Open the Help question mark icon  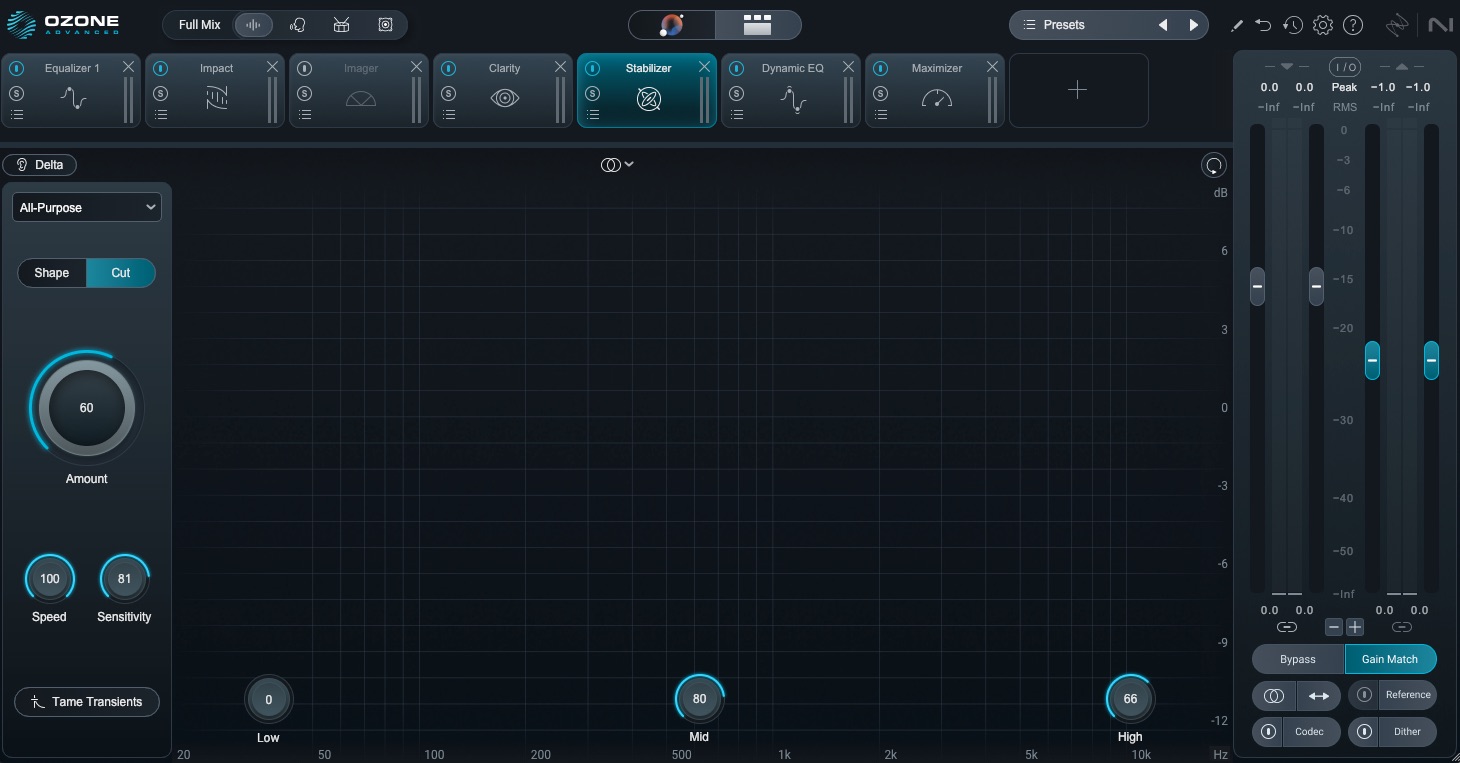[x=1353, y=25]
